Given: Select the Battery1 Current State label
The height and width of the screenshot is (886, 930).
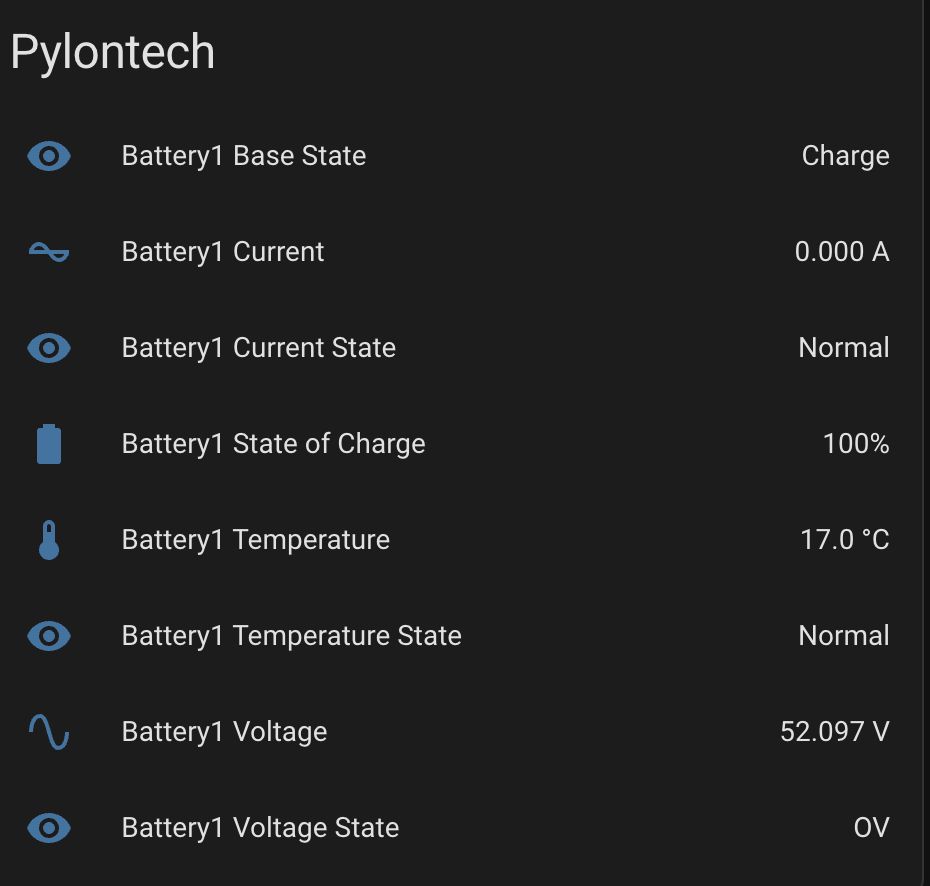Looking at the screenshot, I should [x=258, y=348].
